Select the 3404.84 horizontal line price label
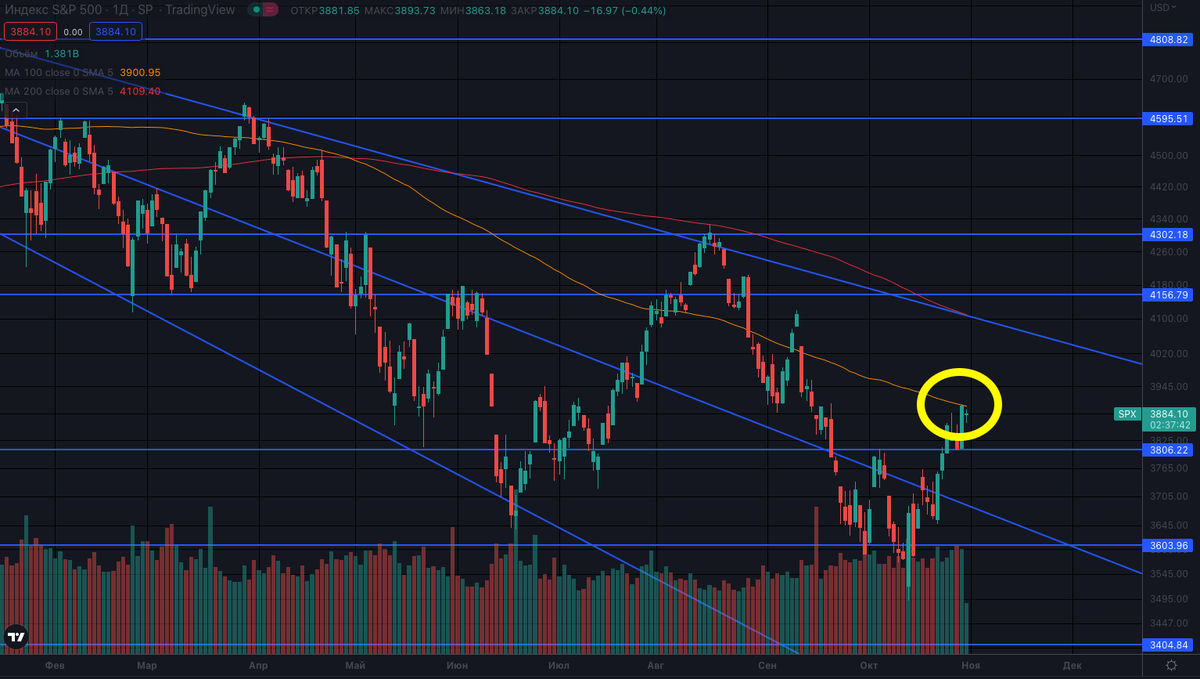Screen dimensions: 1200x679 click(x=1169, y=645)
